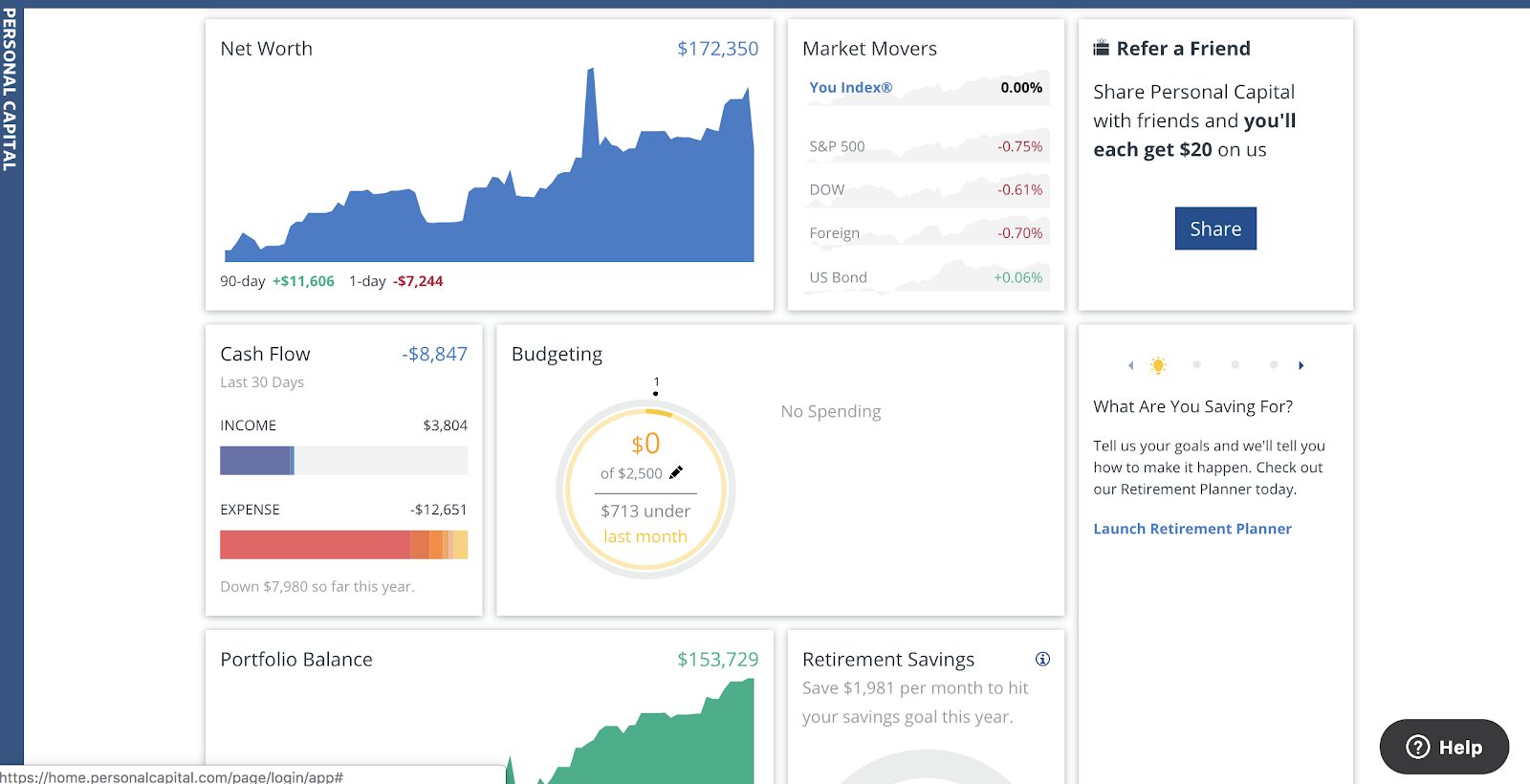
Task: Click 'What Are You Saving For?' heading
Action: tap(1192, 406)
